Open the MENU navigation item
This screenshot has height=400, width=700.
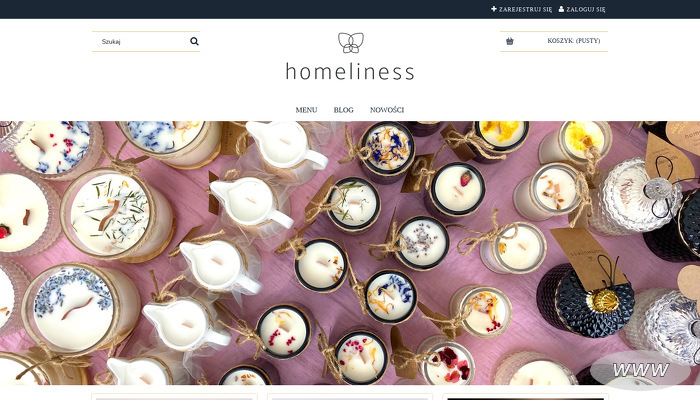pyautogui.click(x=306, y=110)
